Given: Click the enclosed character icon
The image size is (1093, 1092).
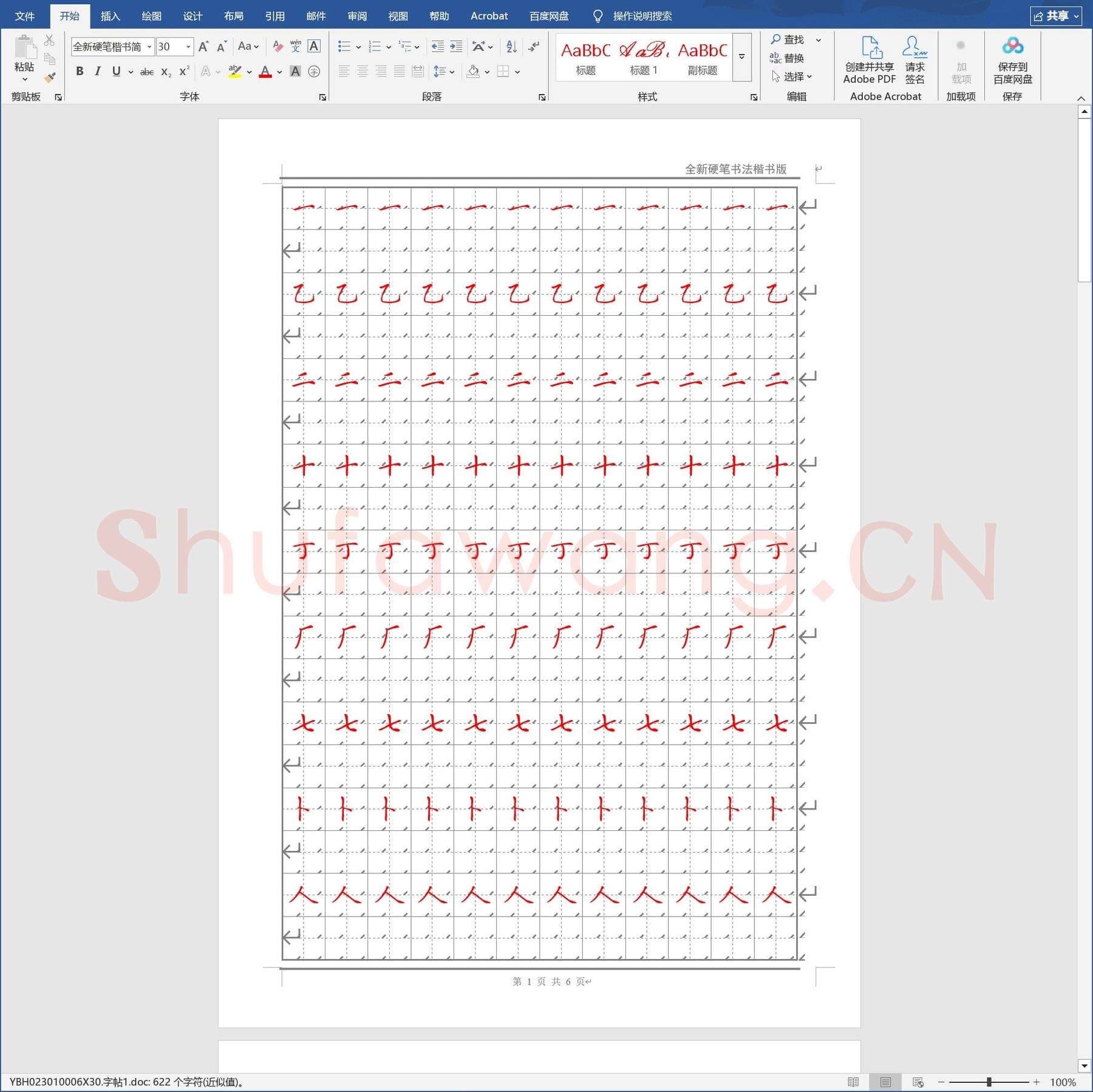Looking at the screenshot, I should pos(314,72).
